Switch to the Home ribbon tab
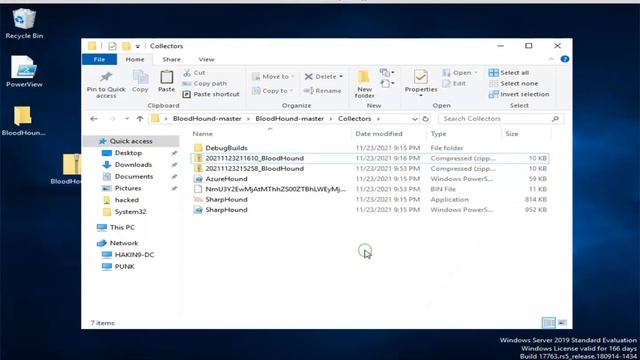This screenshot has height=360, width=640. [x=135, y=59]
